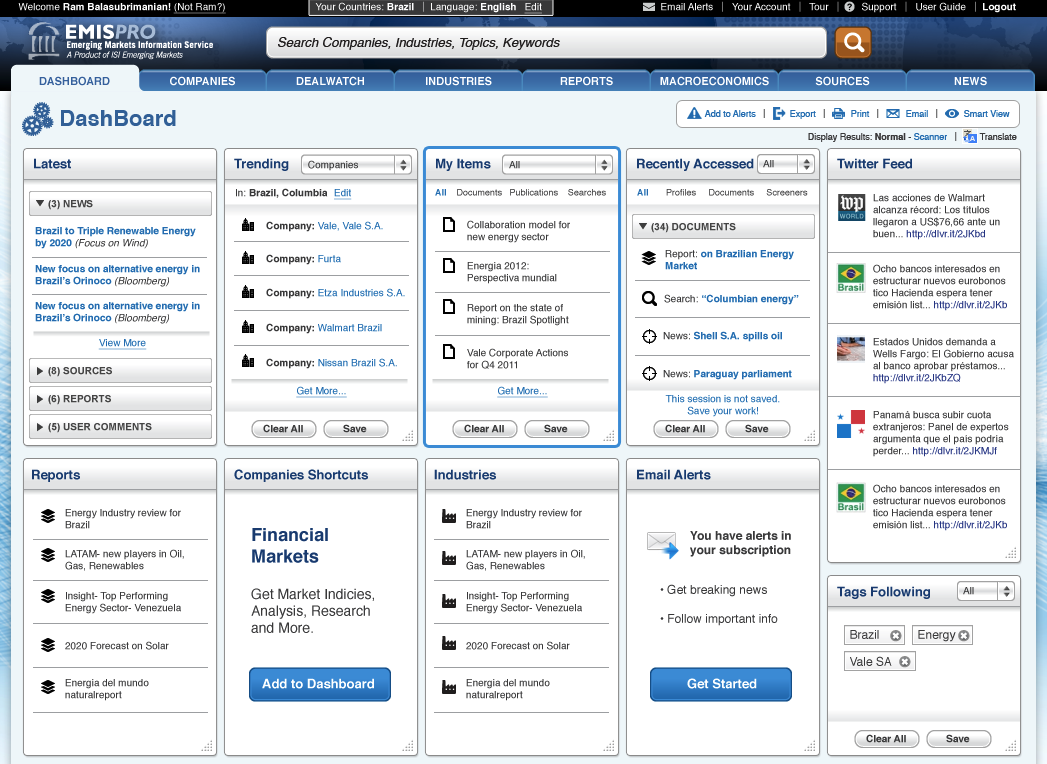Click the Translate icon
1047x764 pixels.
click(970, 137)
